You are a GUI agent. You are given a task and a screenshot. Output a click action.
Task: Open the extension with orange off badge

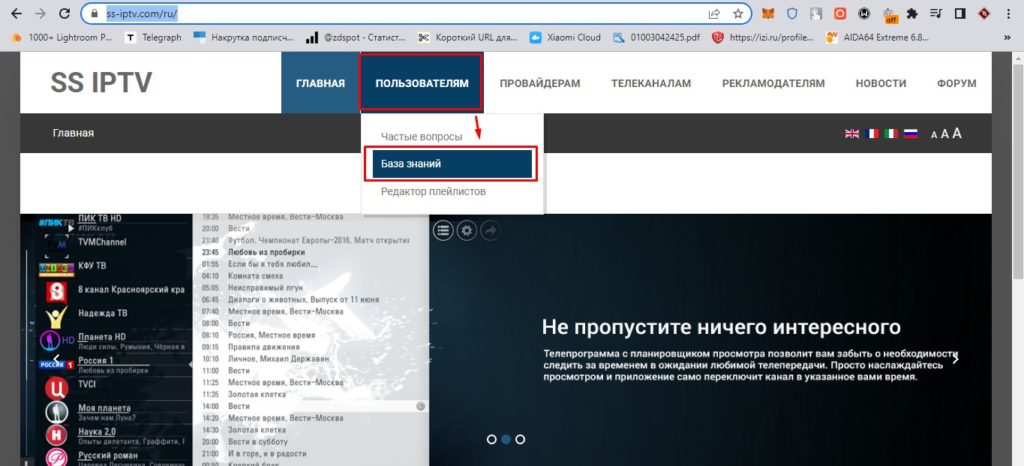pos(889,14)
